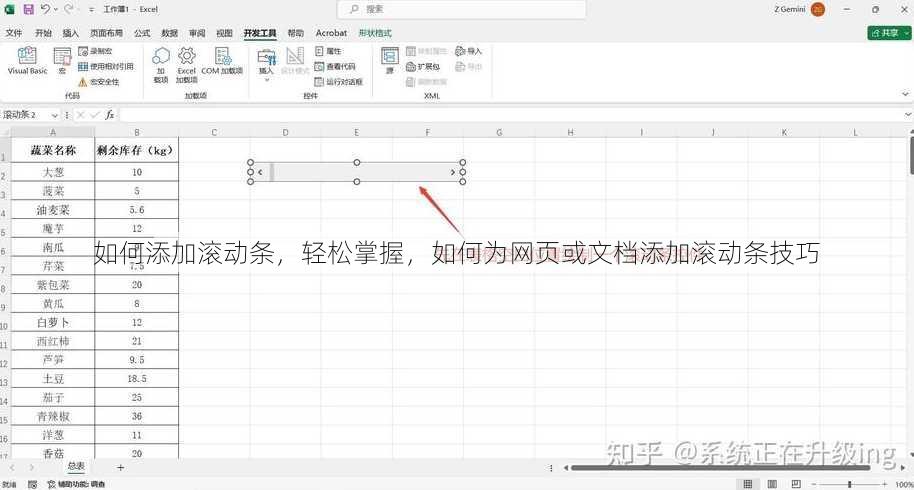Click the macro recording icon in the status bar

coord(33,484)
